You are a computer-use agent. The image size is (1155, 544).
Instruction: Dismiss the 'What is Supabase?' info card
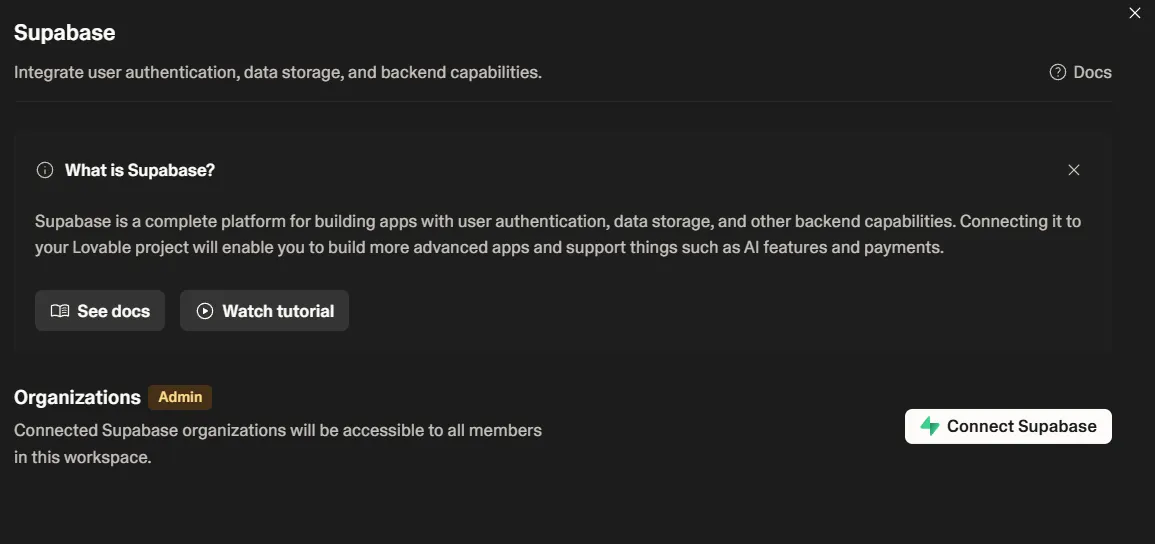(x=1074, y=170)
